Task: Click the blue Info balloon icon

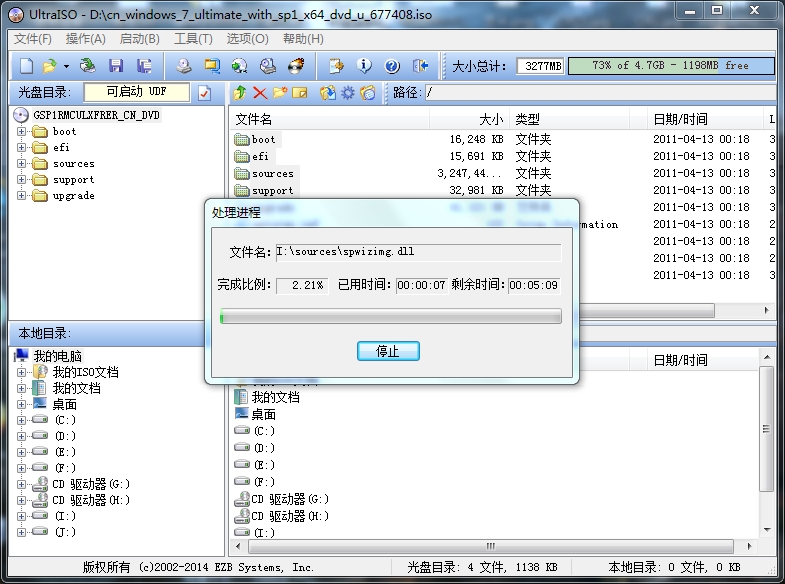Action: point(364,66)
